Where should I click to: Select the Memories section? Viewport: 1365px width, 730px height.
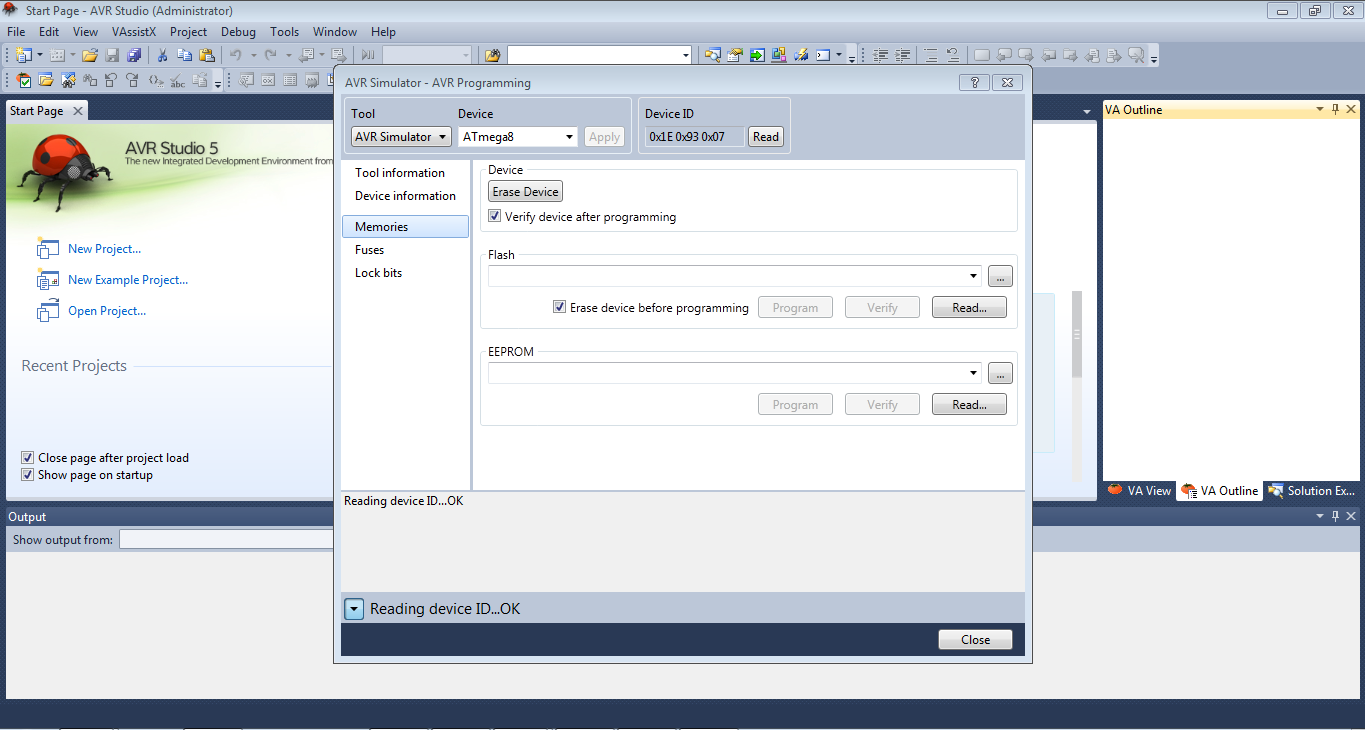coord(405,227)
